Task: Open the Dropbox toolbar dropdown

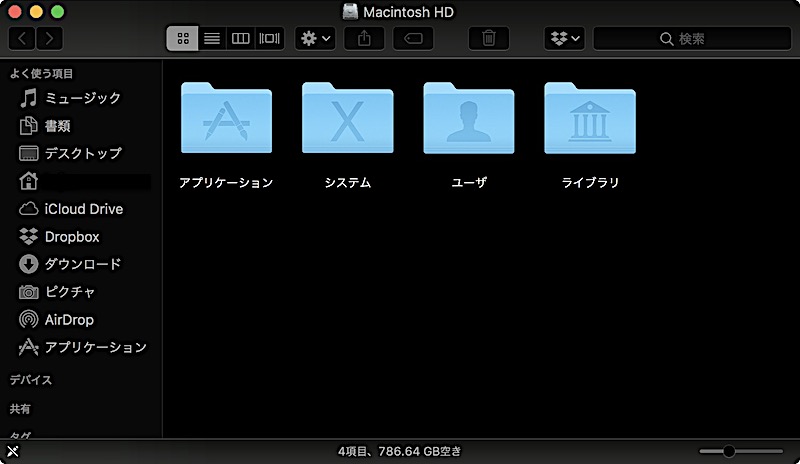Action: 565,38
